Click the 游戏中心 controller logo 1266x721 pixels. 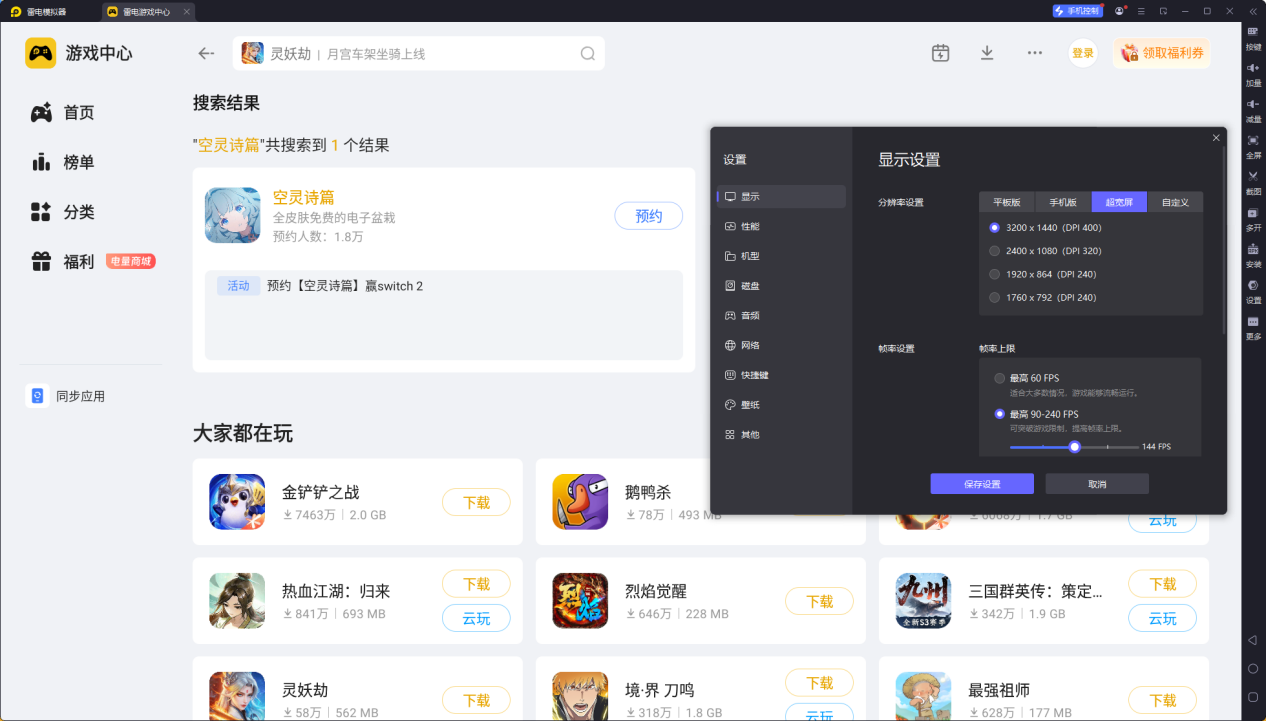click(41, 53)
